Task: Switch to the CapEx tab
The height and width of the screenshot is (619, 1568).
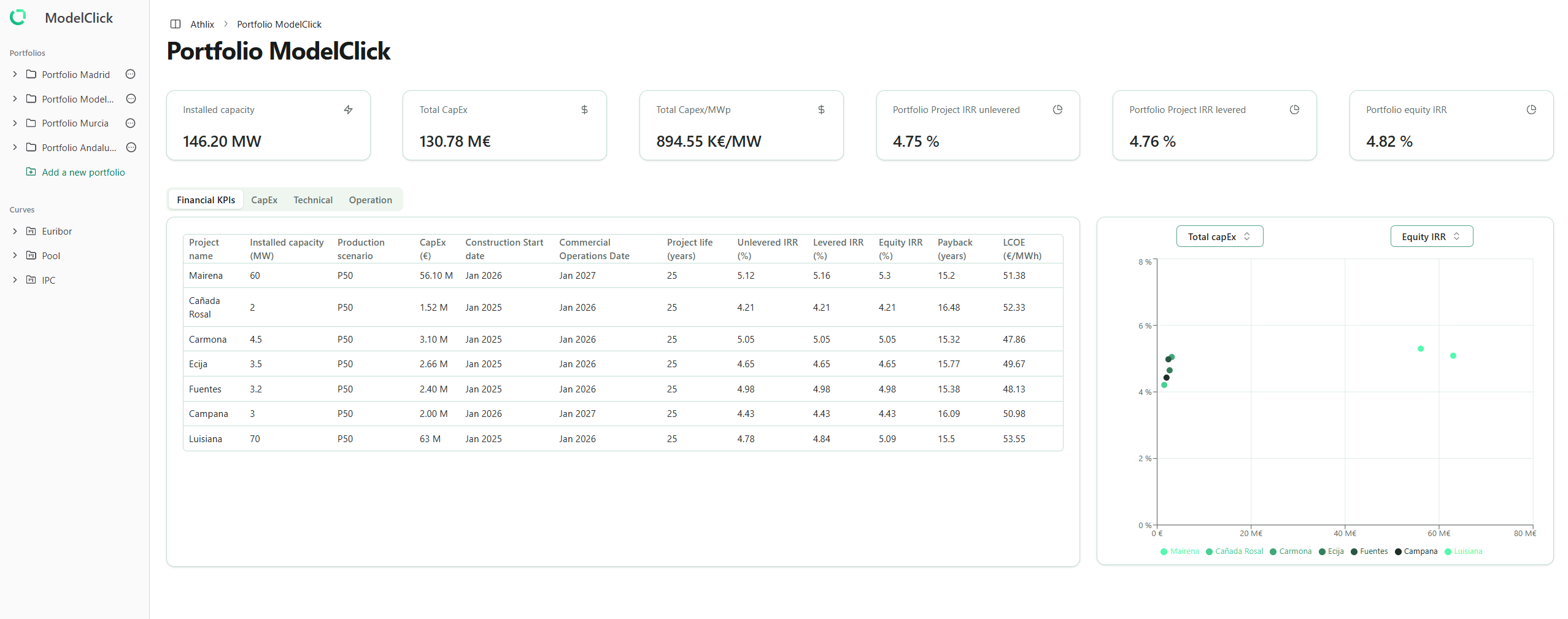Action: (x=264, y=200)
